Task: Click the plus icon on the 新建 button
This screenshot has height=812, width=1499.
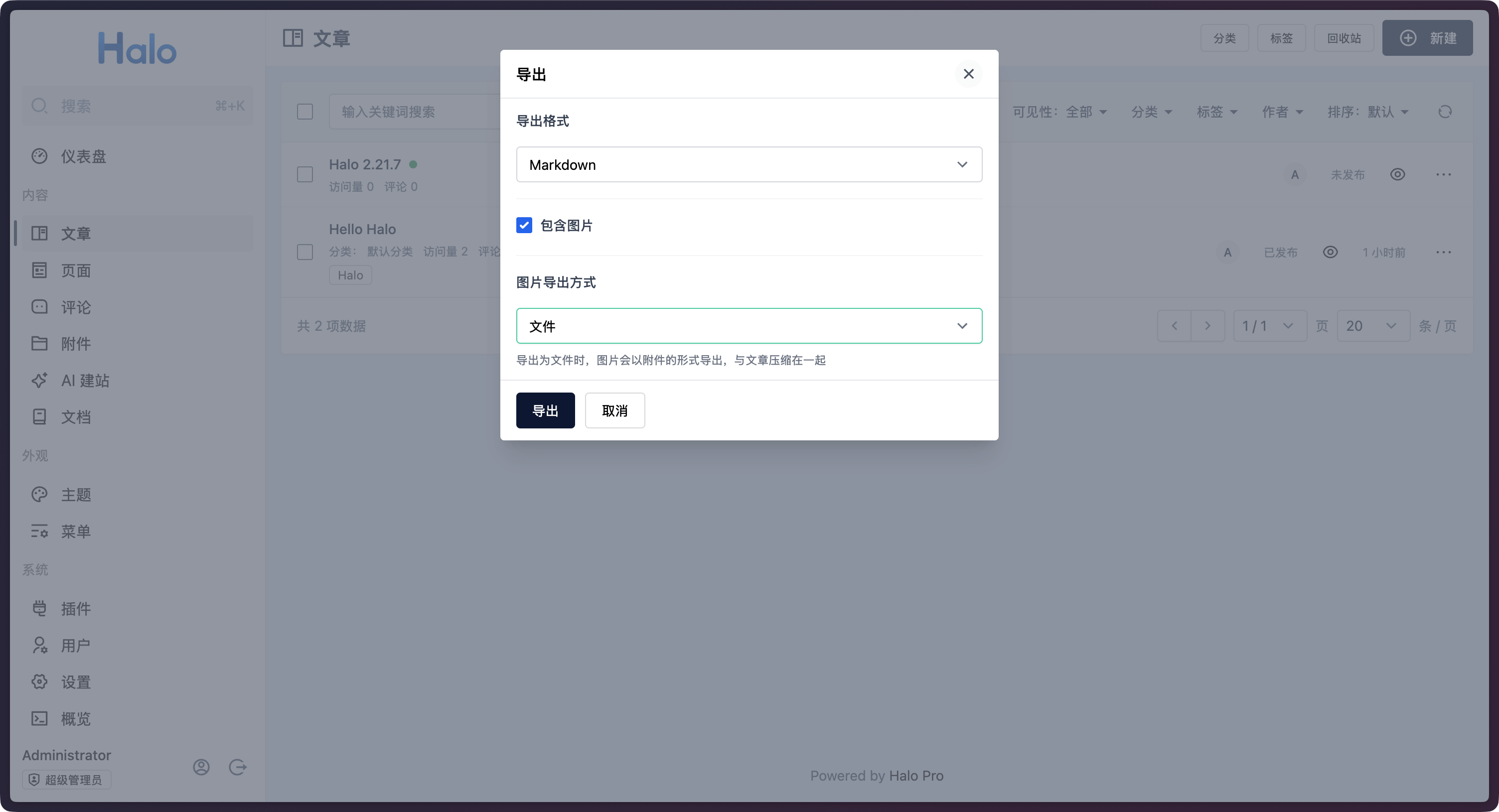Action: pyautogui.click(x=1408, y=38)
